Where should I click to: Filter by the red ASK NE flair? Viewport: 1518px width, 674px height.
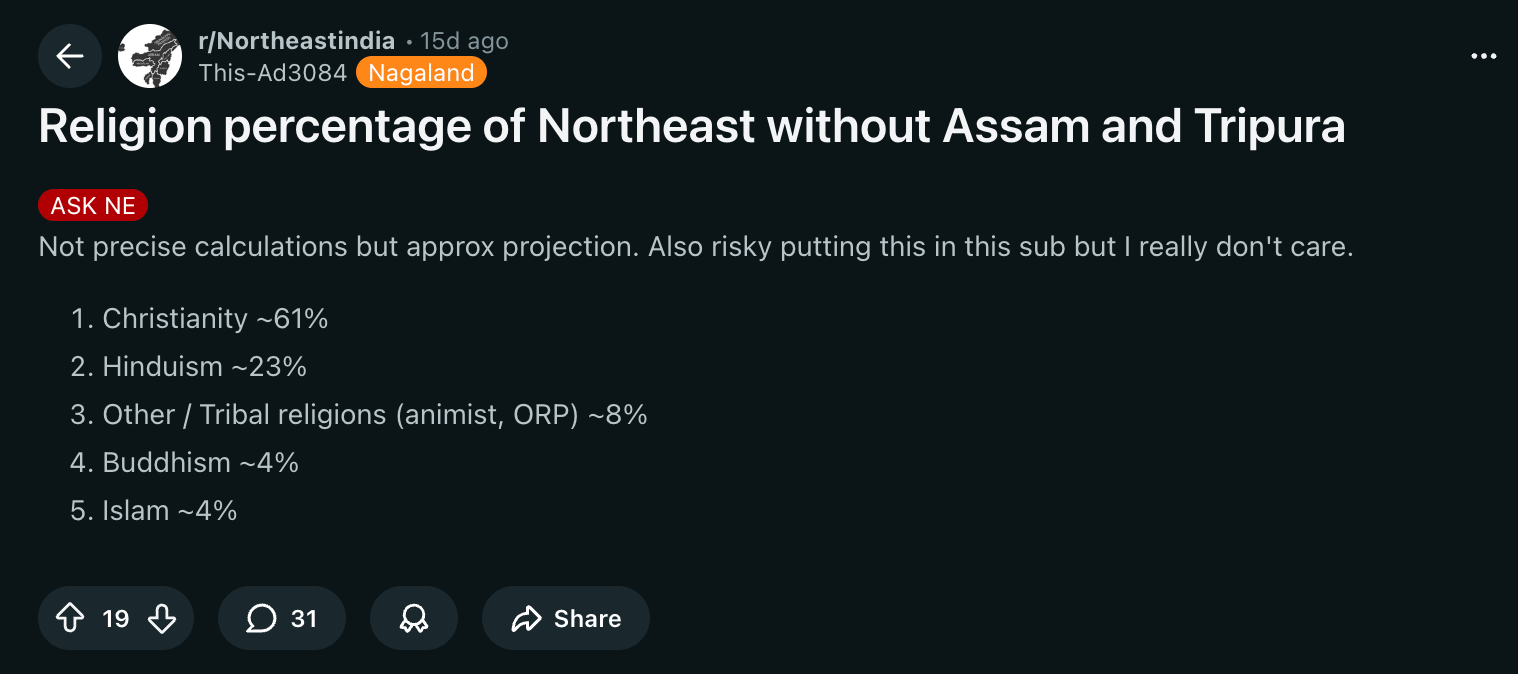click(93, 206)
